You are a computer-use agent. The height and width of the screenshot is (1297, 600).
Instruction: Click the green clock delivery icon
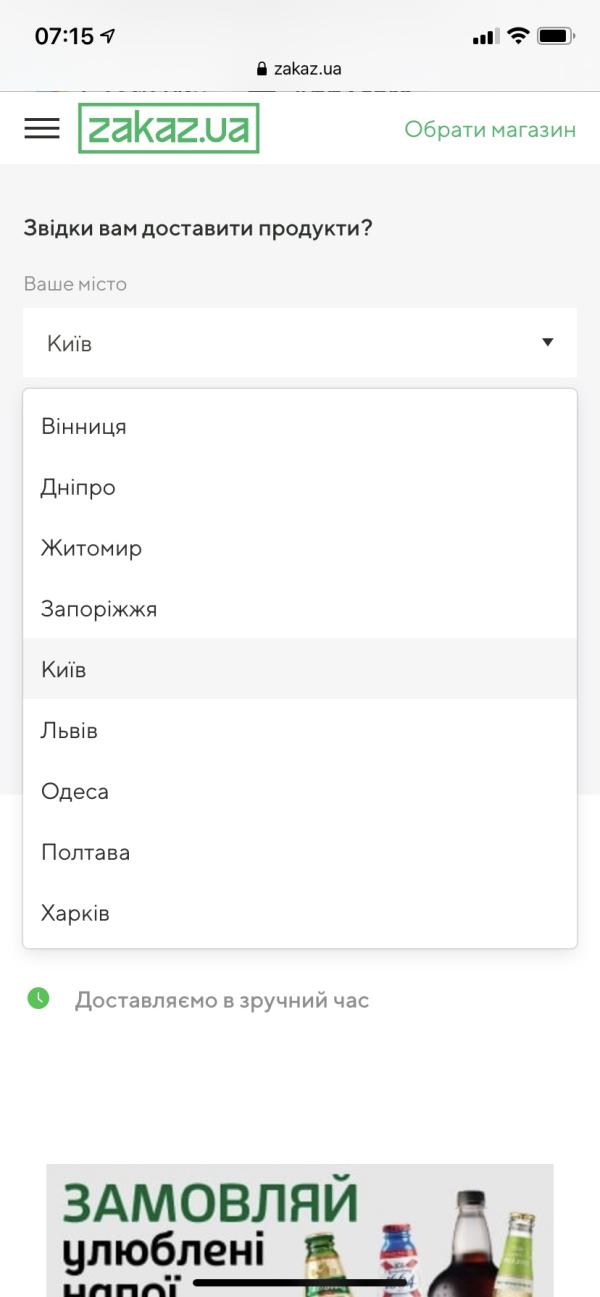click(38, 998)
